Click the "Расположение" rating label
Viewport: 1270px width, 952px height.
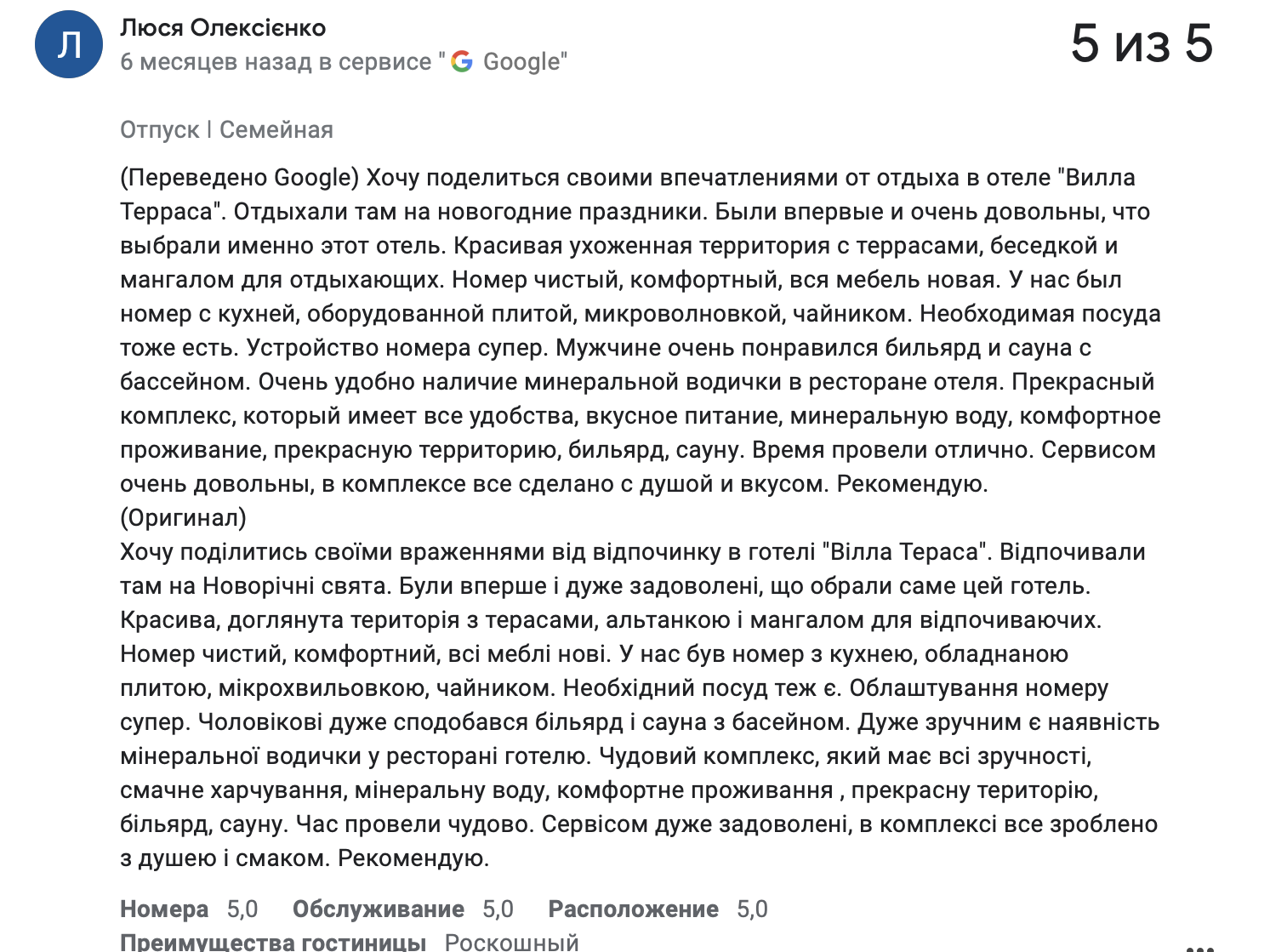[634, 909]
